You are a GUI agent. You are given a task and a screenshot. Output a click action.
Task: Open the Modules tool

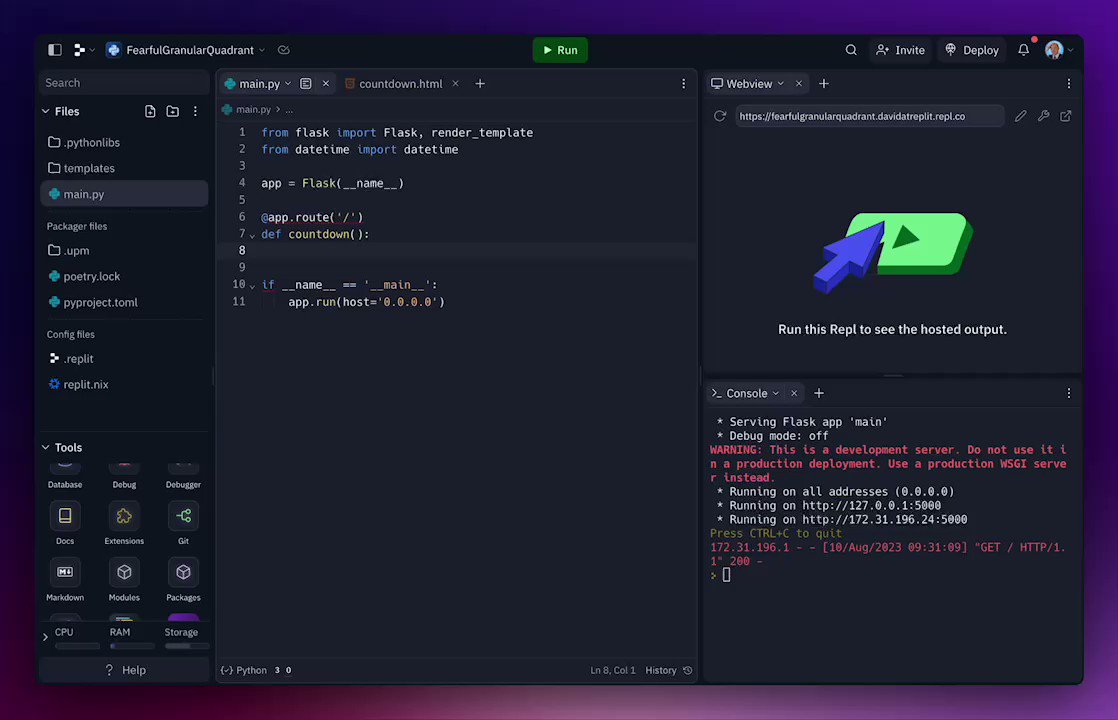(x=124, y=579)
